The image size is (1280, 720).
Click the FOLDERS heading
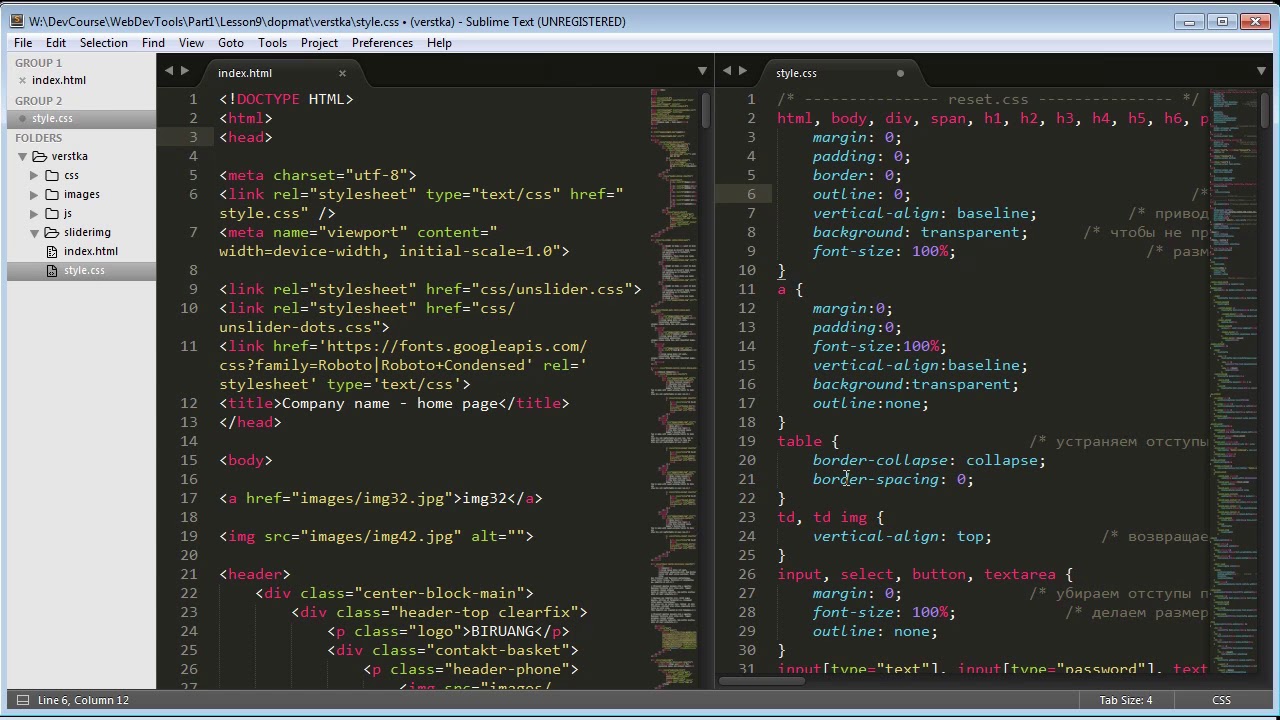tap(38, 138)
